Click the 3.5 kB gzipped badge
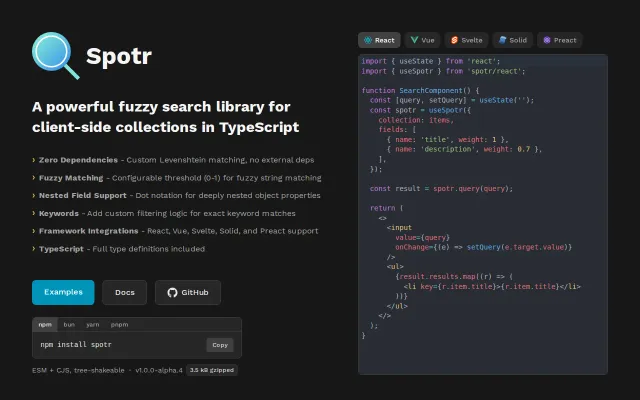This screenshot has width=640, height=400. click(212, 370)
